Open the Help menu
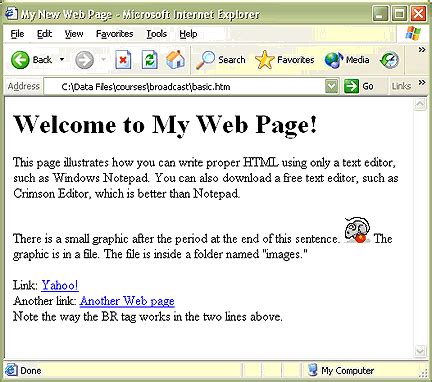Image resolution: width=432 pixels, height=382 pixels. point(188,34)
